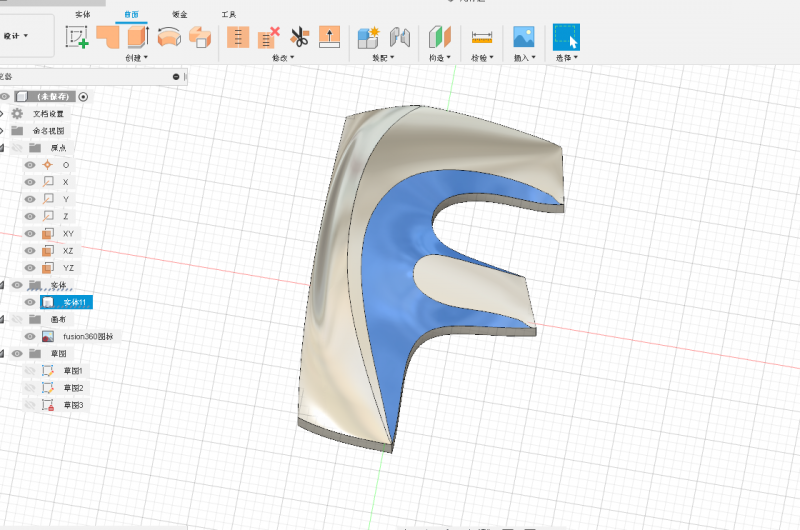800x530 pixels.
Task: Select the 草图 folder row
Action: 58,354
